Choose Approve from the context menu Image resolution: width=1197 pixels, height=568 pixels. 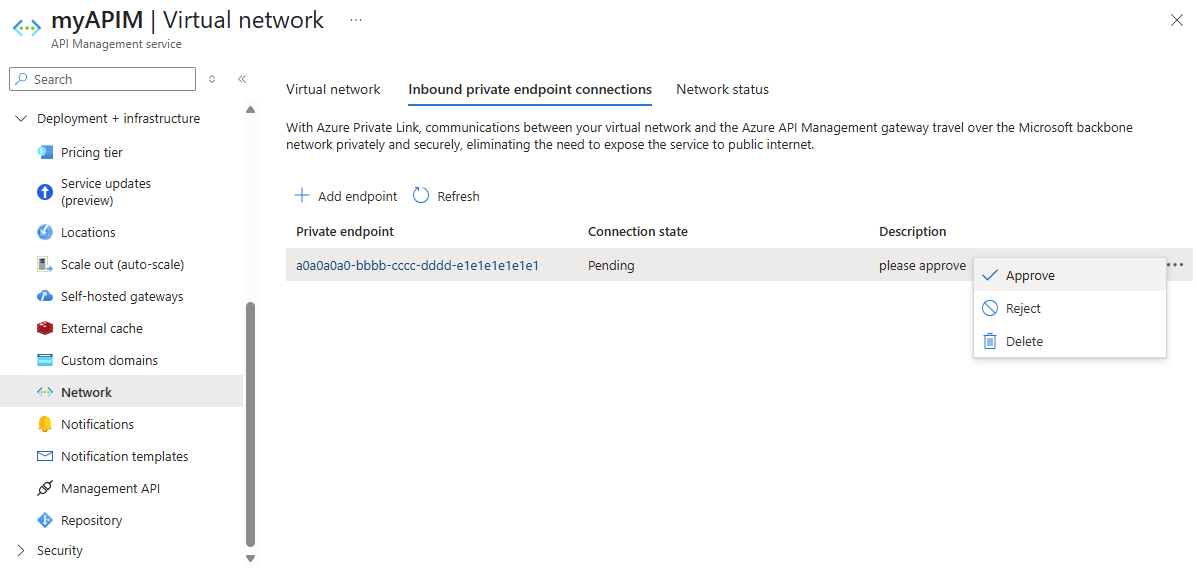(1030, 275)
